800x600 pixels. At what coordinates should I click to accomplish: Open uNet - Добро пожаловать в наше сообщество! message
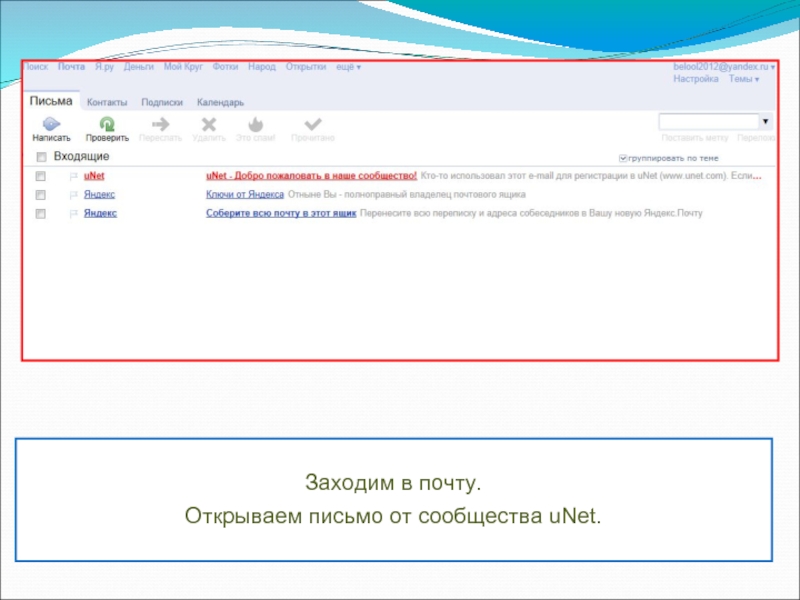click(311, 176)
